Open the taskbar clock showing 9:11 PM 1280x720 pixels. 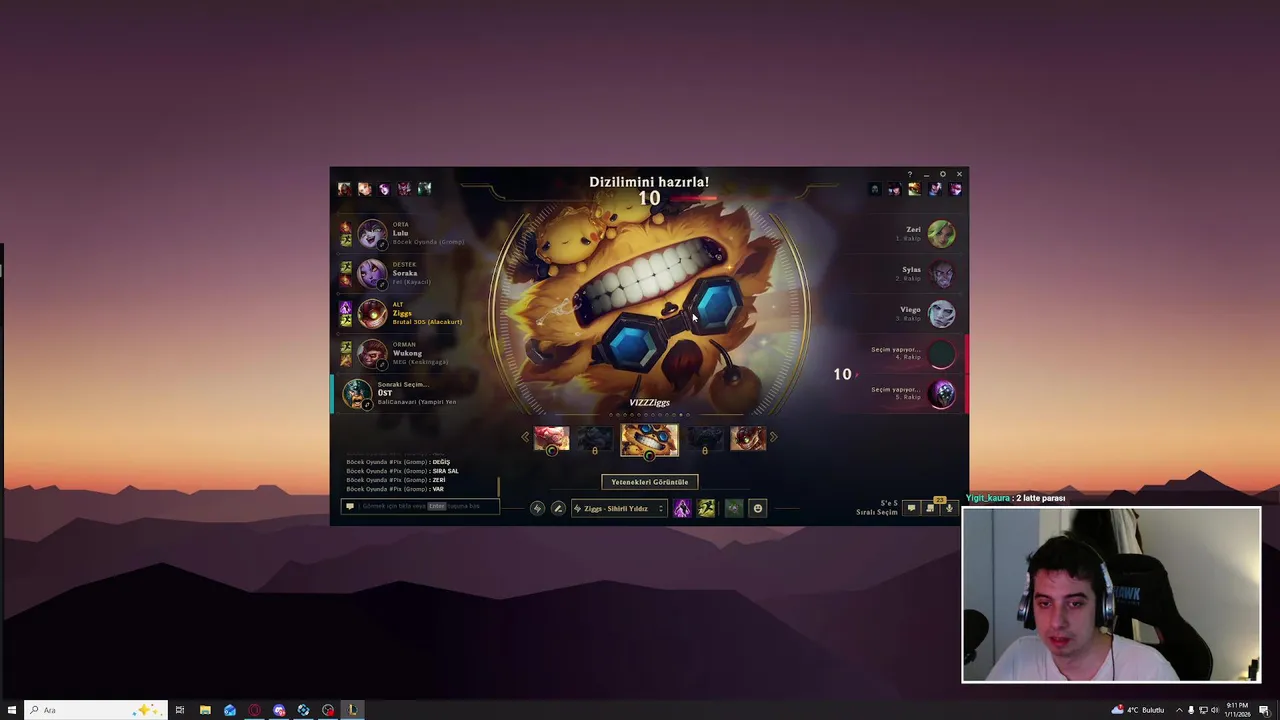click(1237, 710)
